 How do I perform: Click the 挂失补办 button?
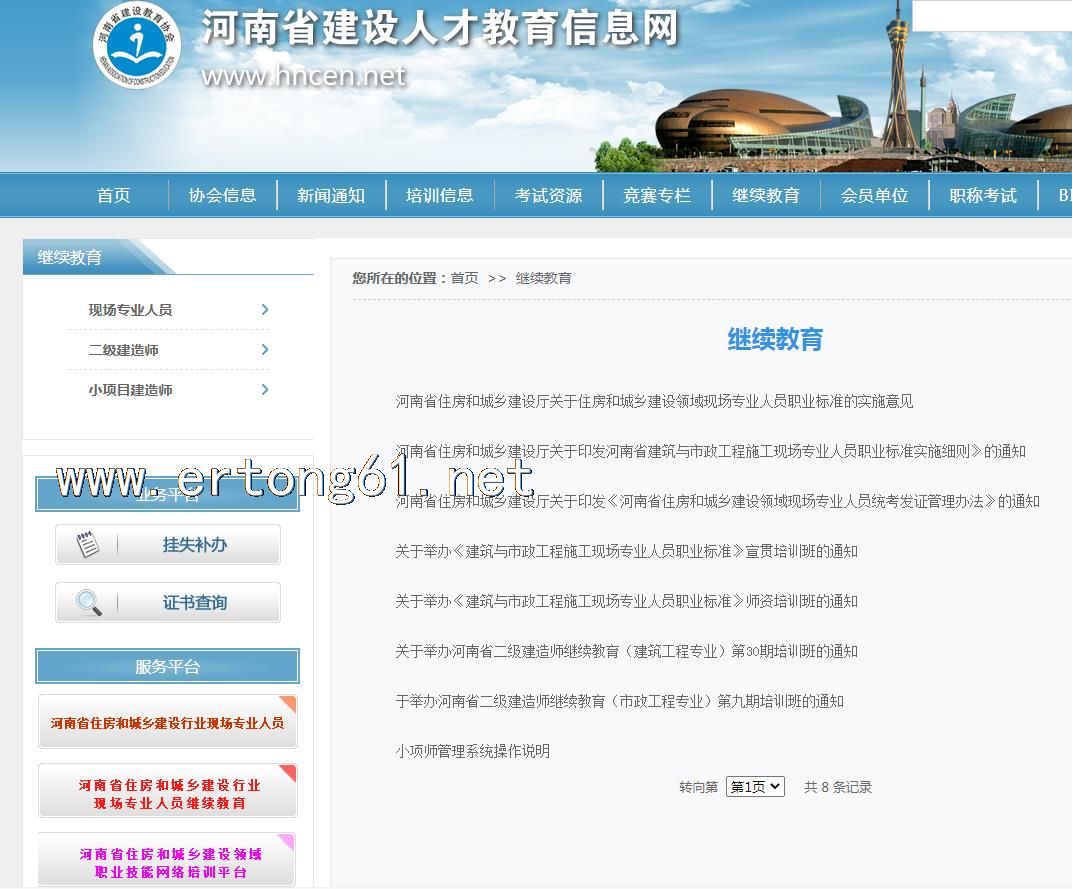(x=194, y=545)
